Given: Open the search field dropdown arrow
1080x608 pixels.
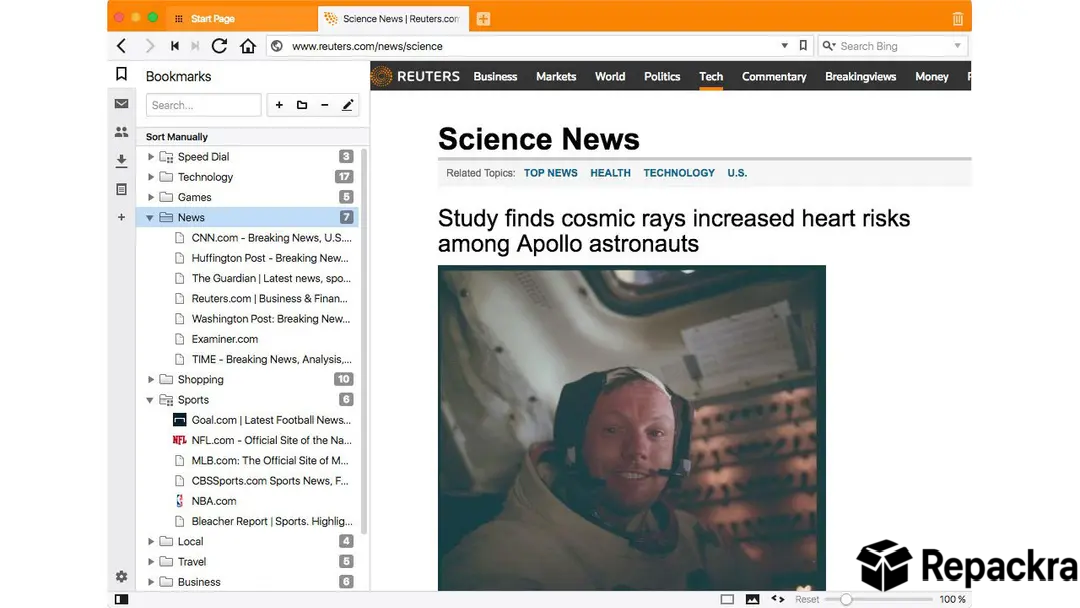Looking at the screenshot, I should 957,46.
